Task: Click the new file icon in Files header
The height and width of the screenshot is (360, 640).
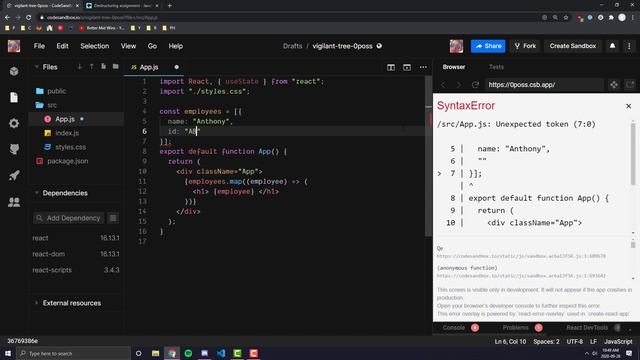Action: [x=104, y=67]
